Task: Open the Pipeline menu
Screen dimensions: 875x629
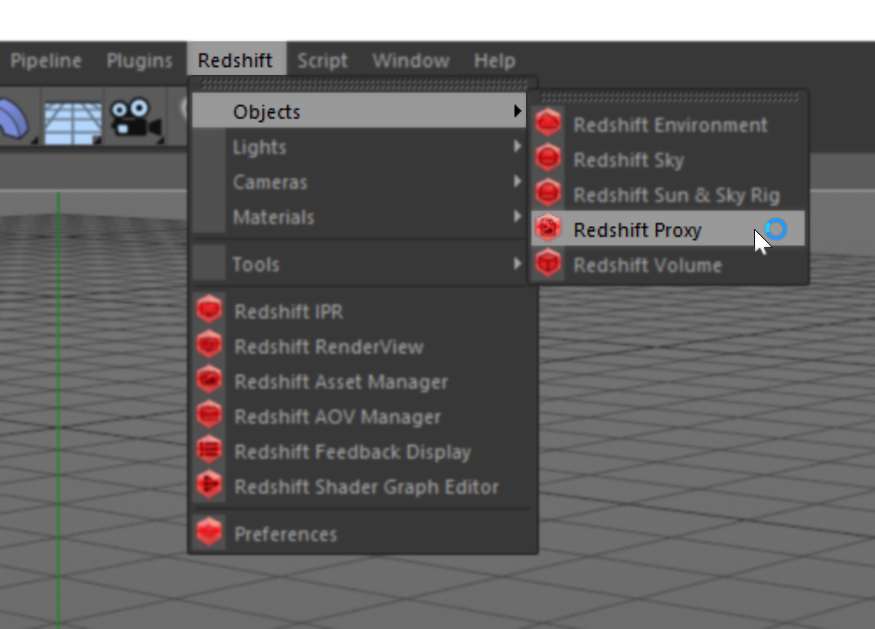Action: [x=46, y=60]
